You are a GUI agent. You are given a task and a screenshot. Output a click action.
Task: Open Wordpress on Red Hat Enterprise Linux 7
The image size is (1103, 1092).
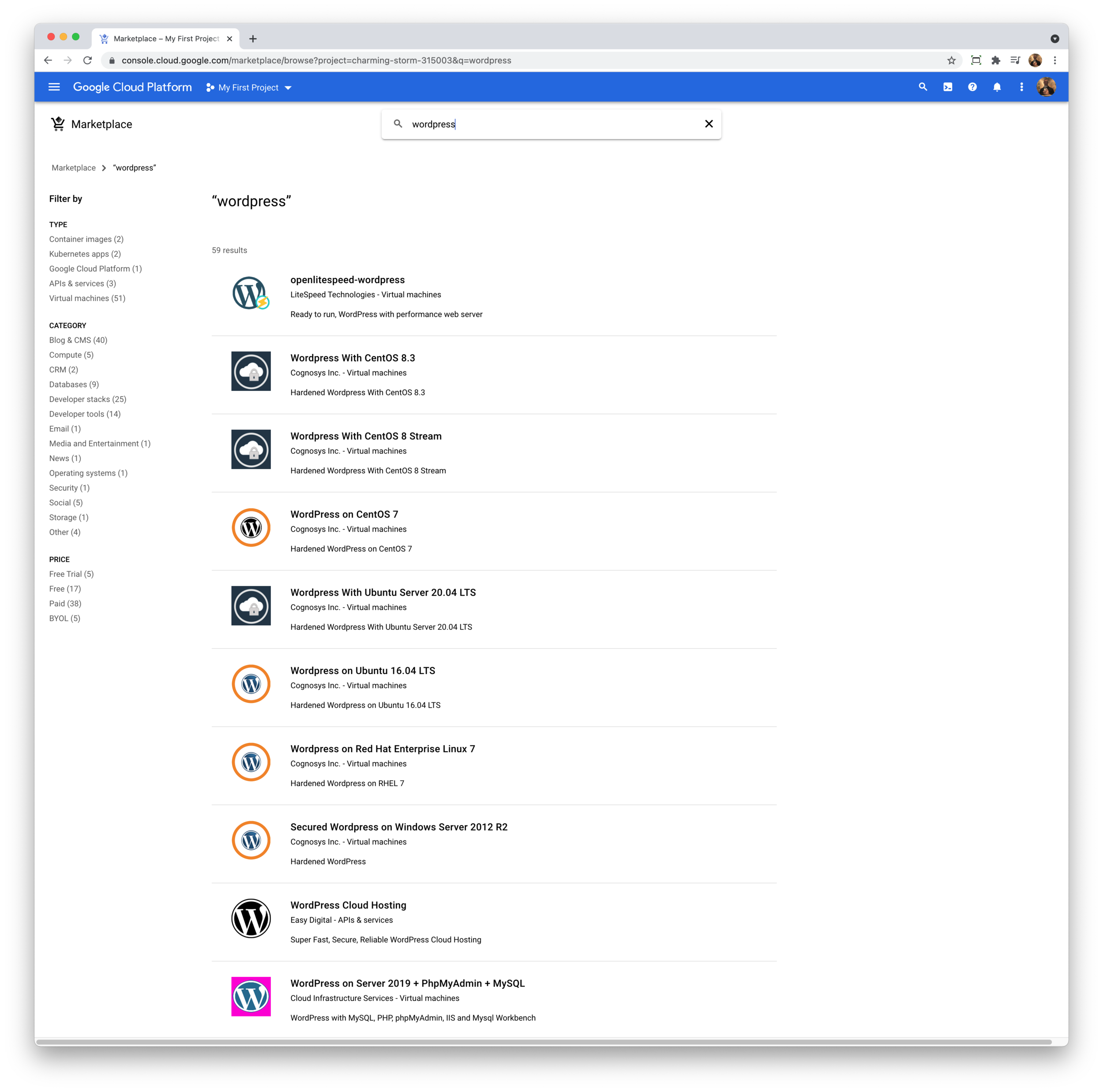pyautogui.click(x=383, y=749)
